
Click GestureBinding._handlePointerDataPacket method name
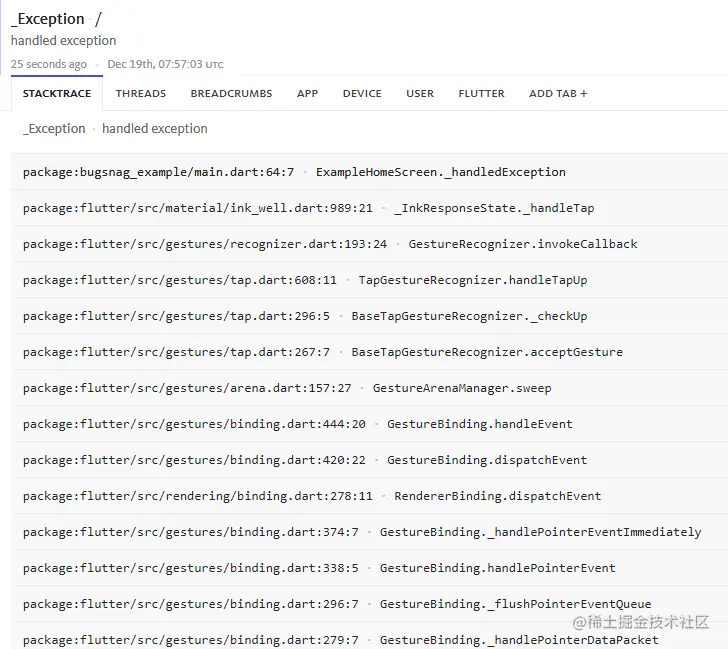[519, 640]
